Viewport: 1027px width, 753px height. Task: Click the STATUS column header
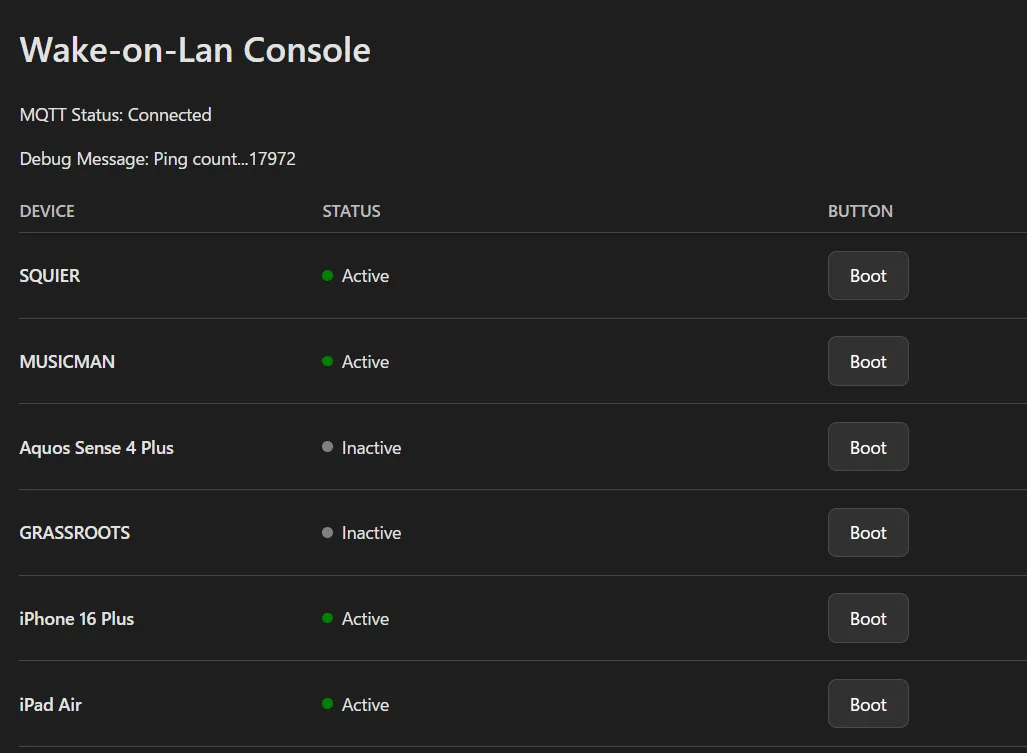click(x=351, y=211)
